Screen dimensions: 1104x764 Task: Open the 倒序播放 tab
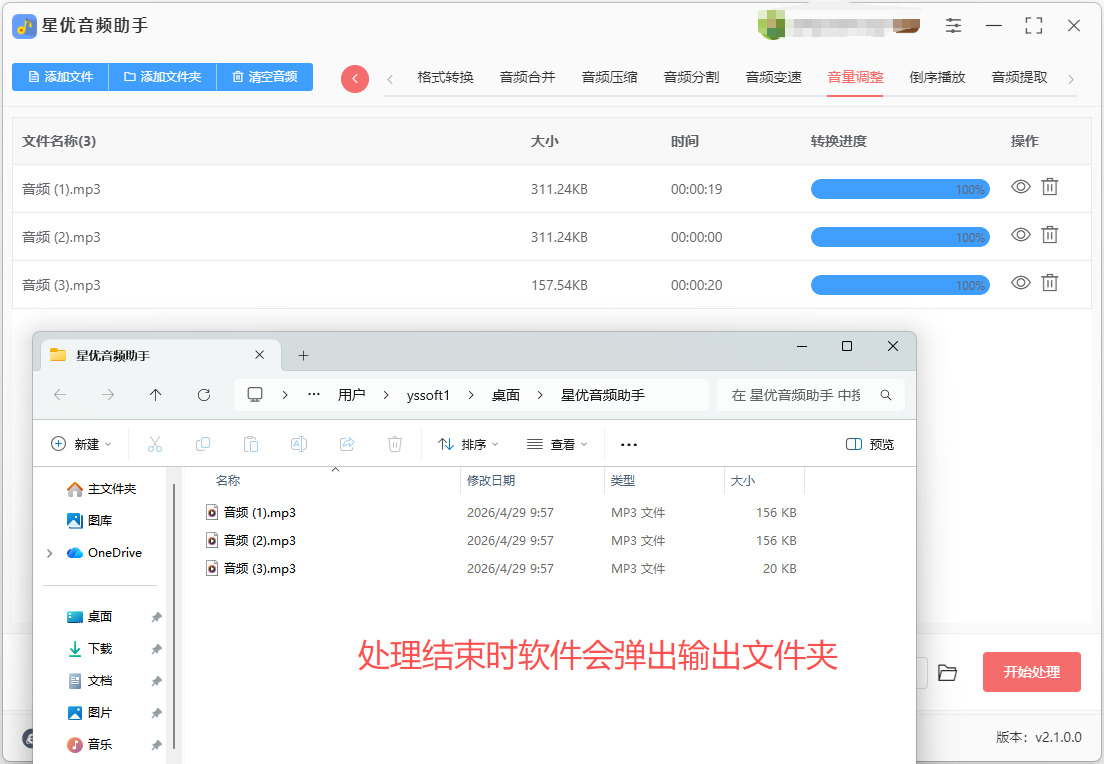click(x=937, y=77)
